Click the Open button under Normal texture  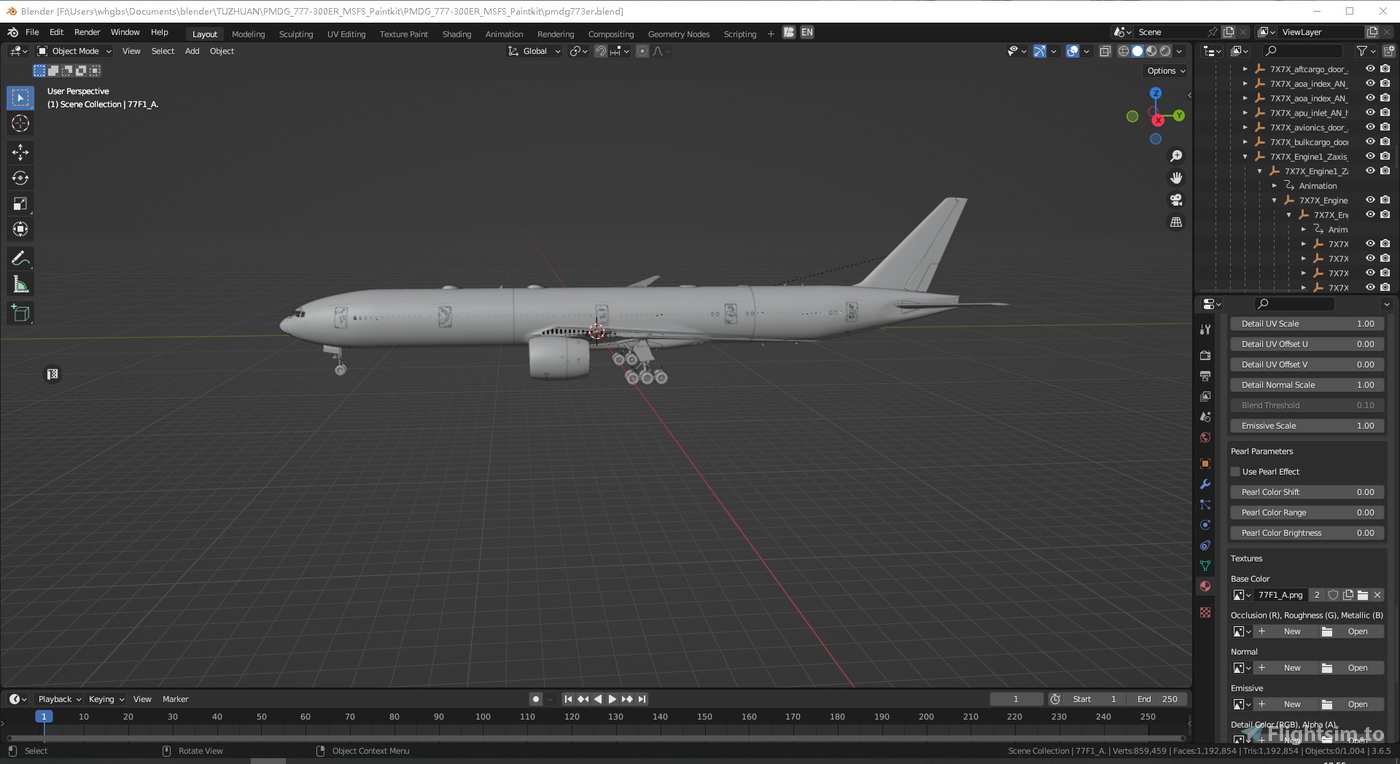point(1358,667)
